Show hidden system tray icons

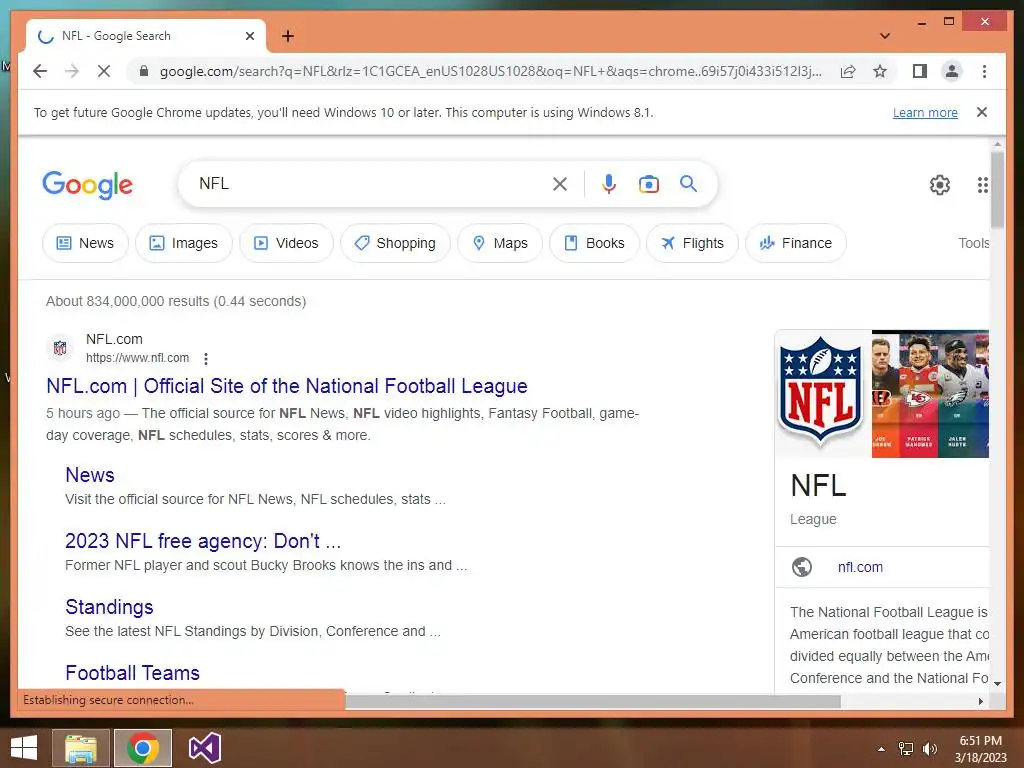(881, 749)
